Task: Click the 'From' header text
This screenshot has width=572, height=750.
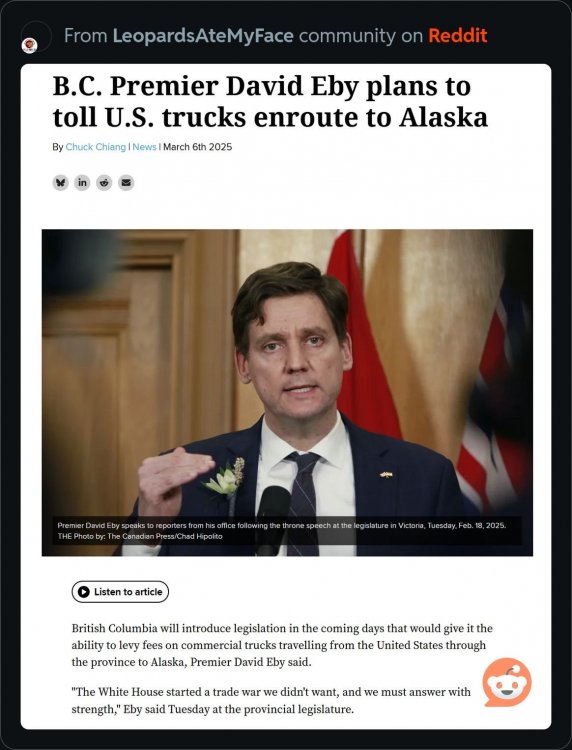Action: pyautogui.click(x=86, y=36)
